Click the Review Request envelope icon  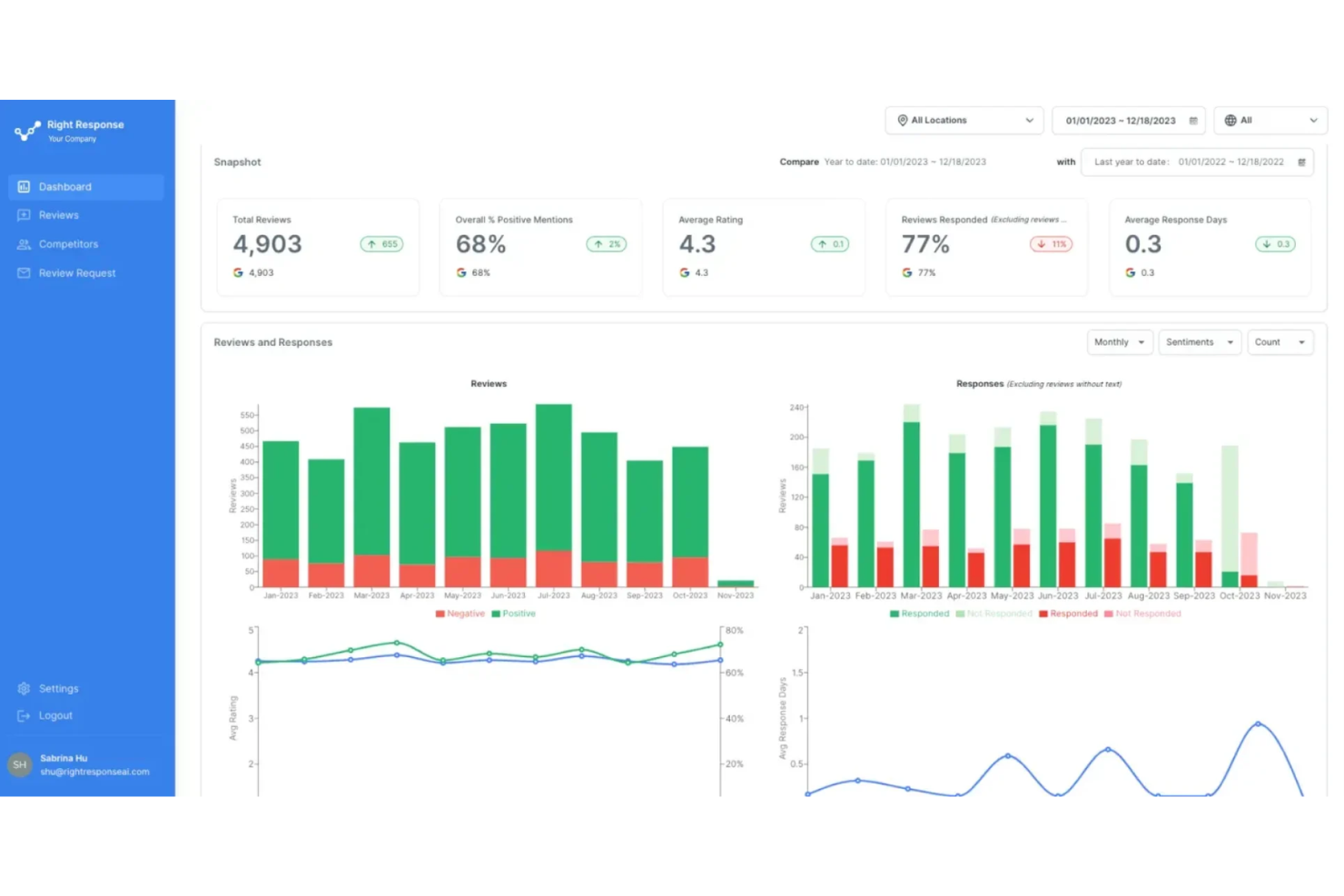coord(23,273)
